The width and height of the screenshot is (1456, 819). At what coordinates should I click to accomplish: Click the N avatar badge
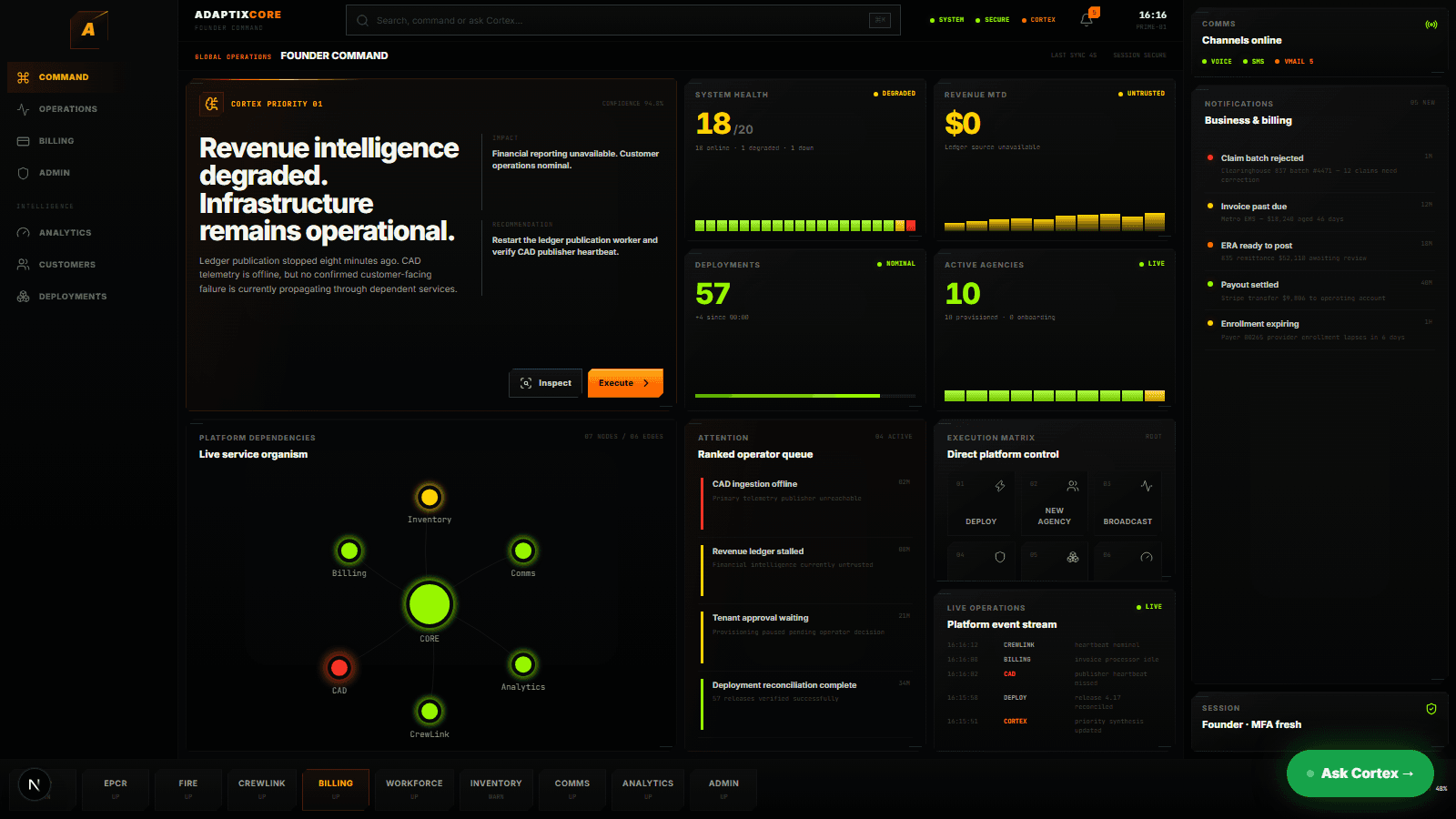click(35, 784)
